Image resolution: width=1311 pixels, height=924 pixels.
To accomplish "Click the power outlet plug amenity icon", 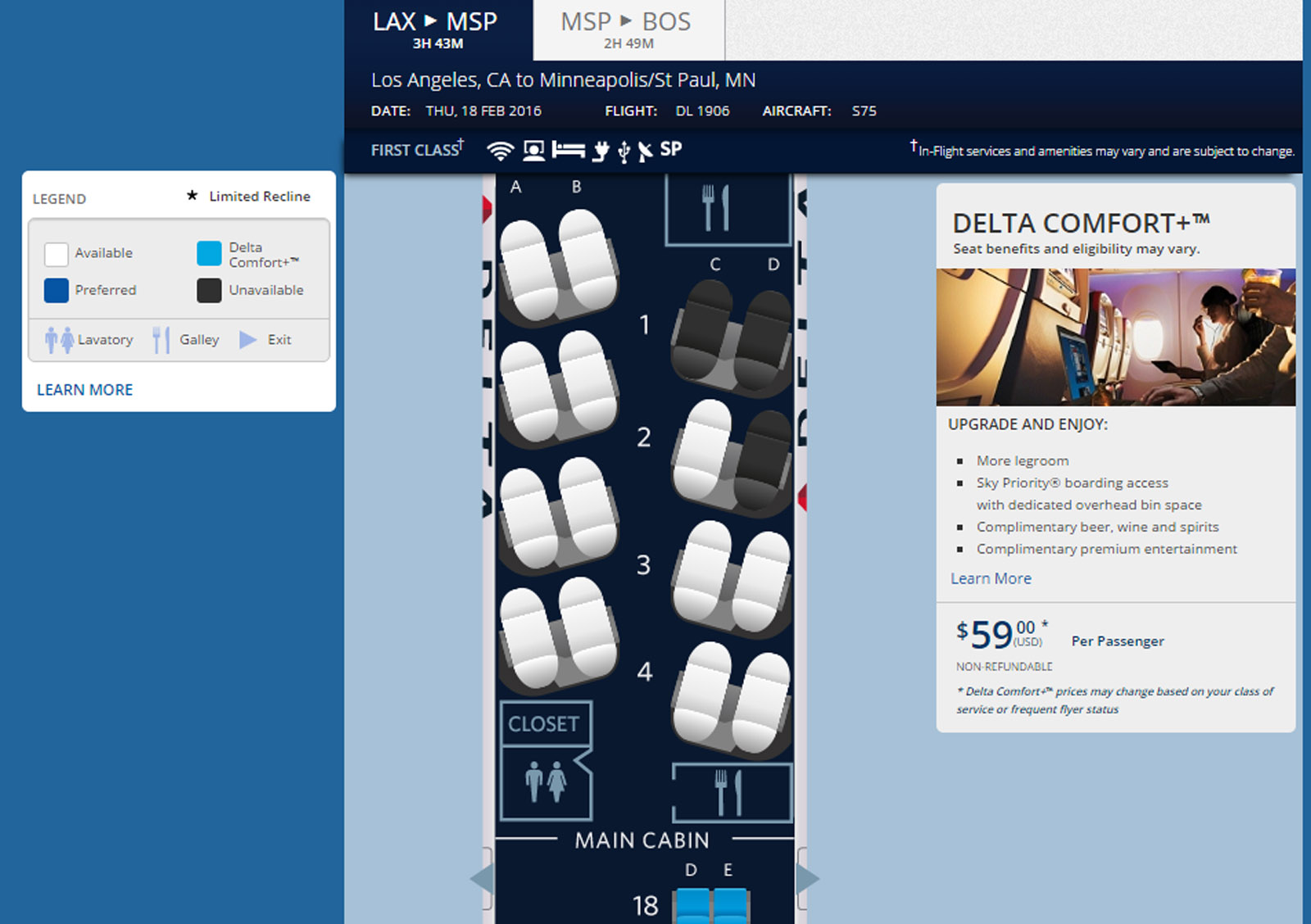I will [601, 151].
